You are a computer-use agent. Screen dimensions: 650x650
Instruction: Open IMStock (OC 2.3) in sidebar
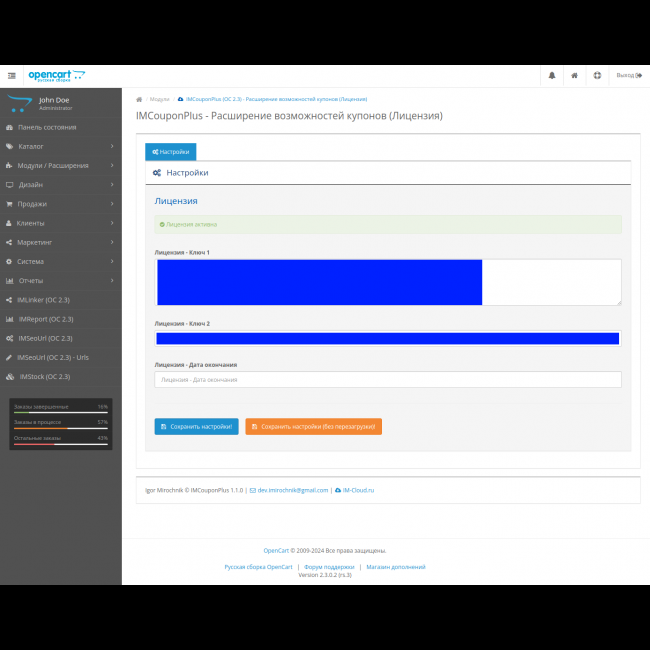click(45, 377)
